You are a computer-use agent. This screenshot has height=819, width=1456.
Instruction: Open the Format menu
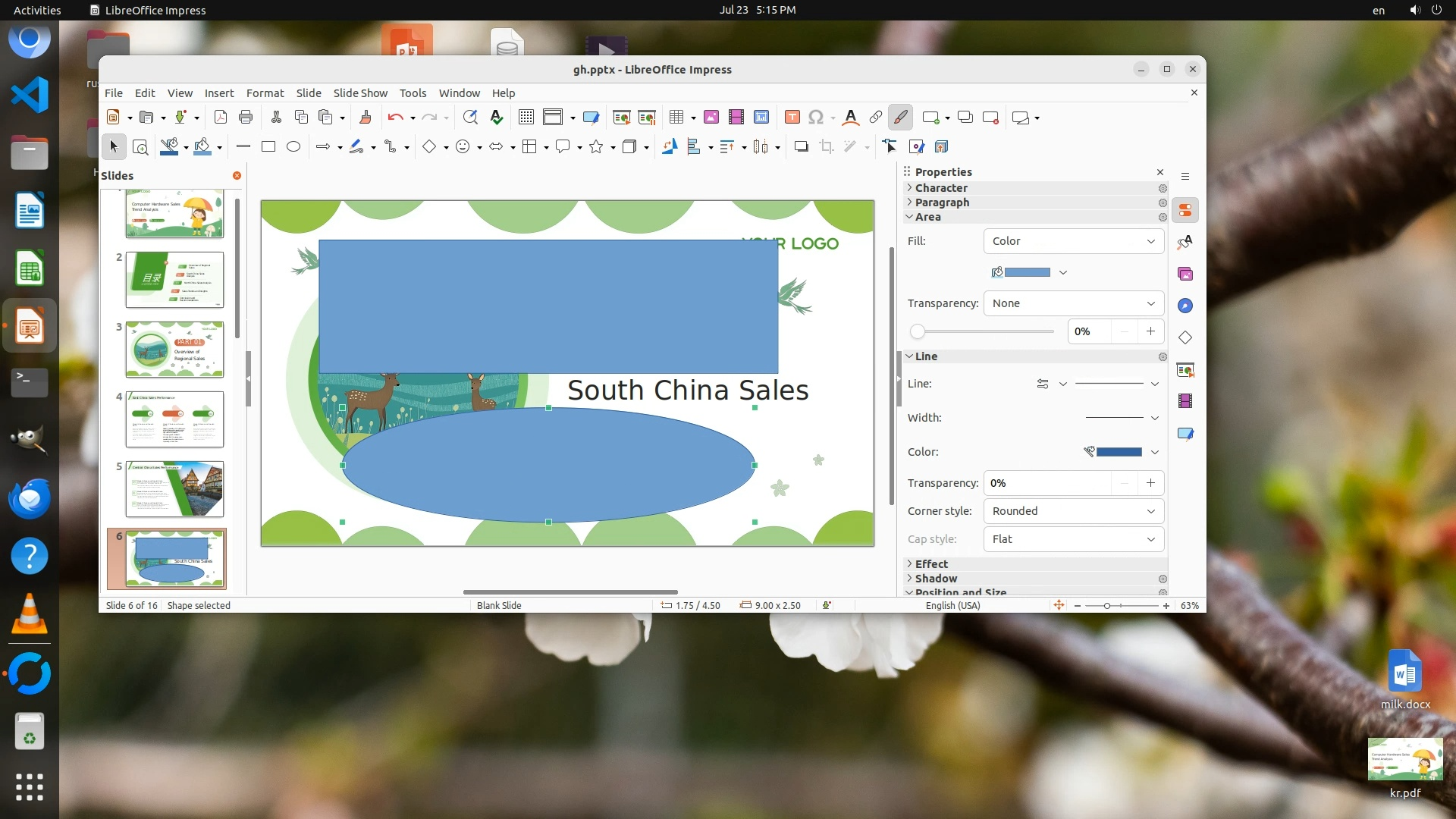click(x=265, y=93)
